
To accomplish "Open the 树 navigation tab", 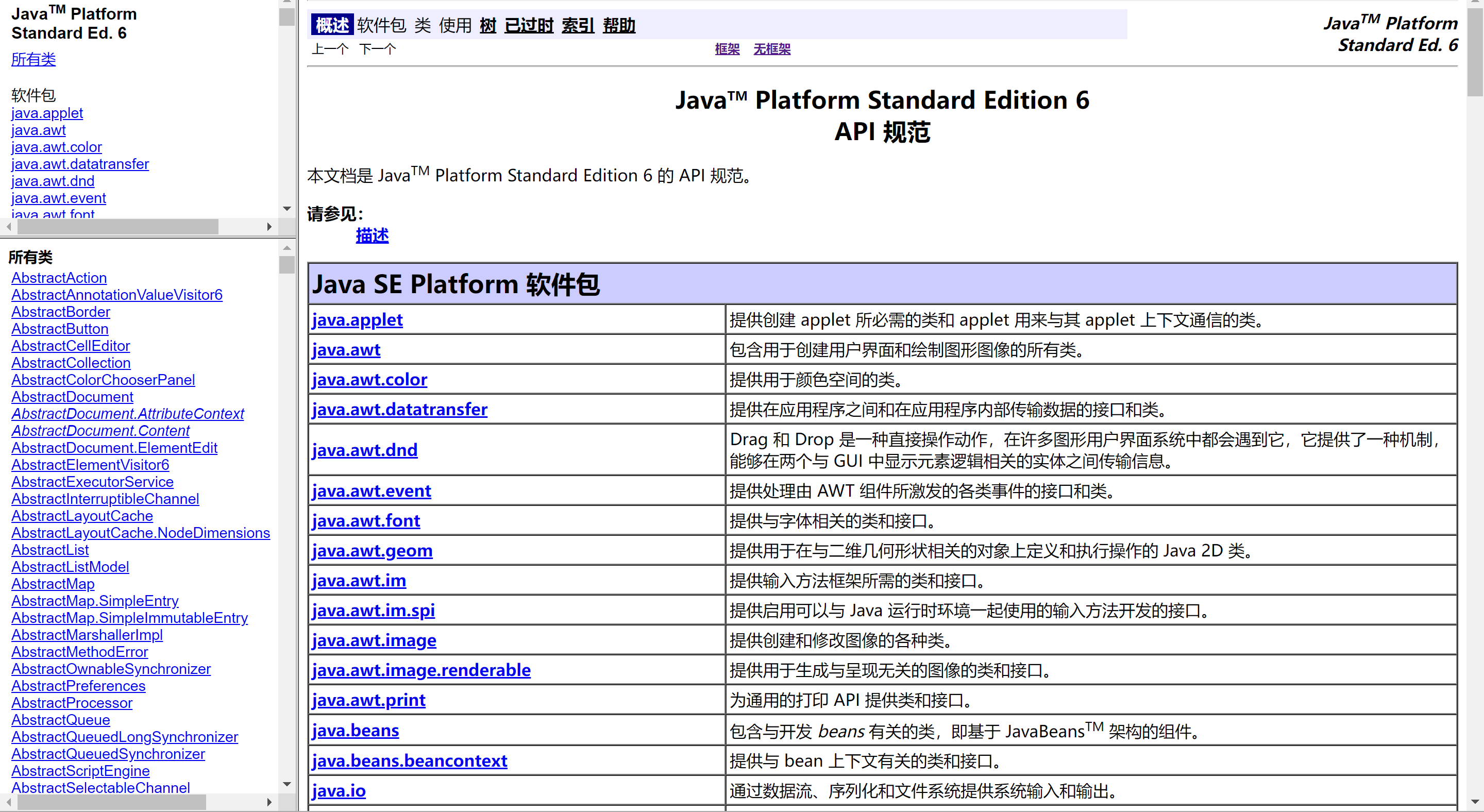I will (487, 25).
